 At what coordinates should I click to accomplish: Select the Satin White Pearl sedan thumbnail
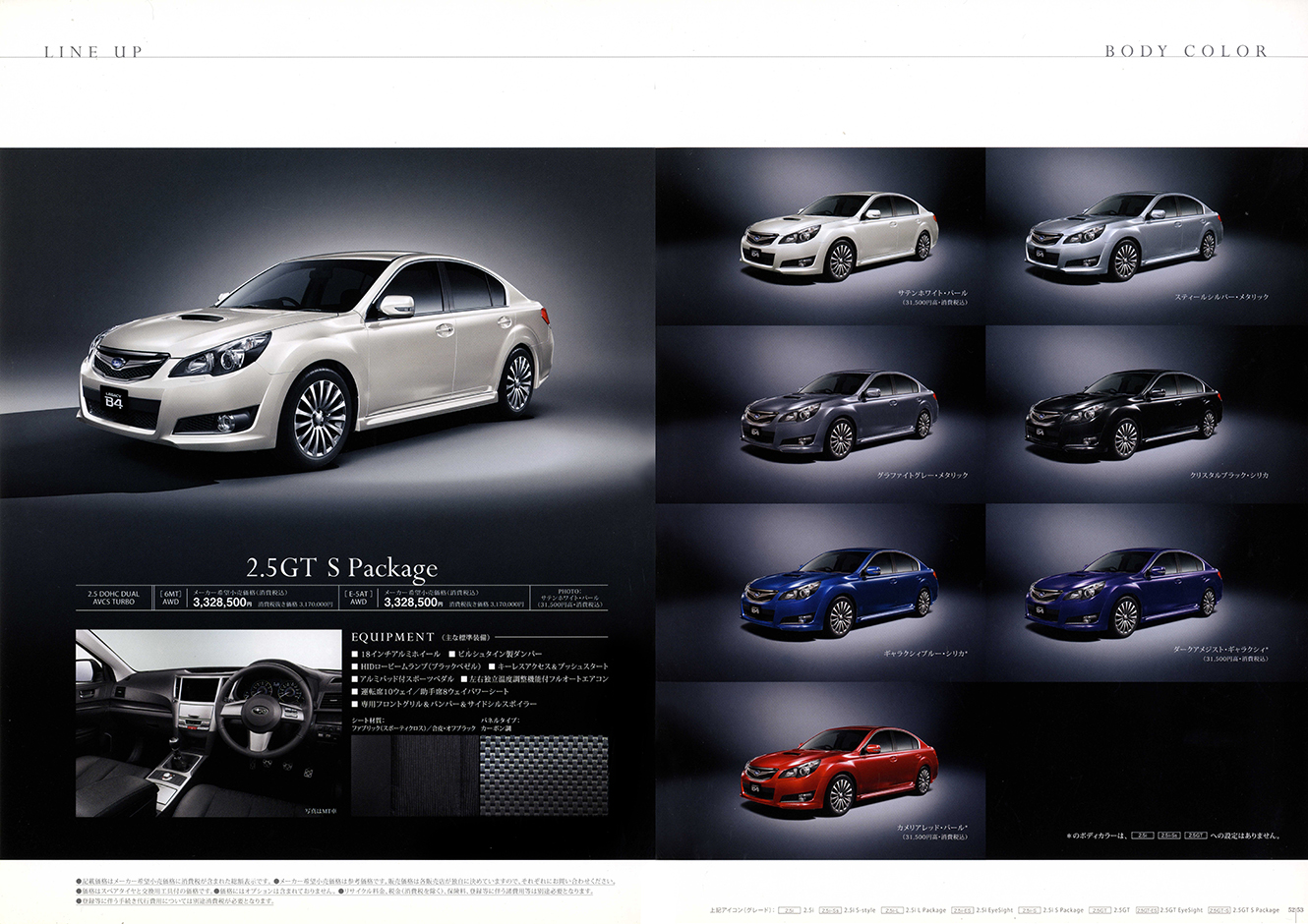pos(838,236)
